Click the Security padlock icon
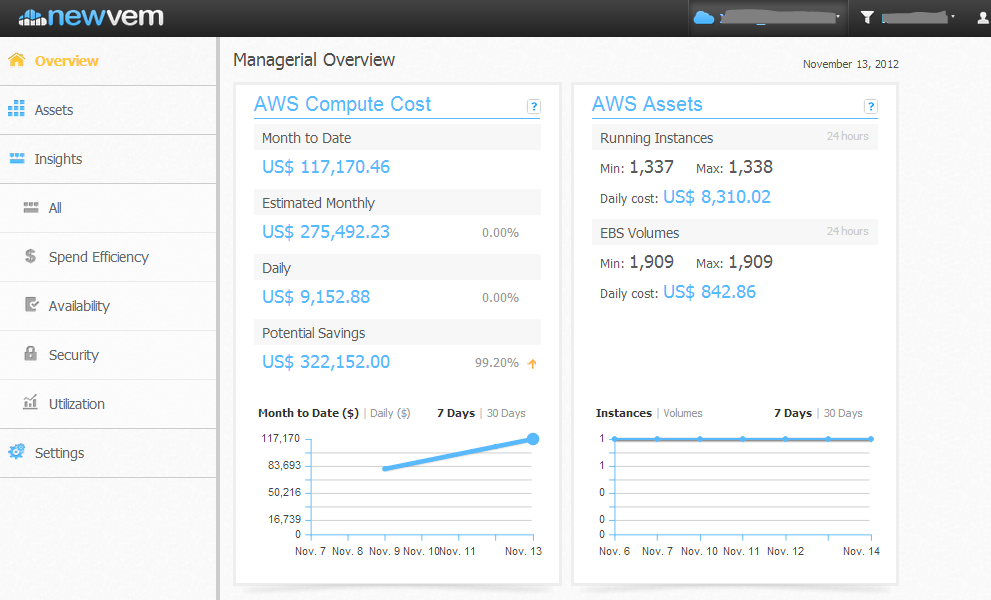 click(x=30, y=354)
